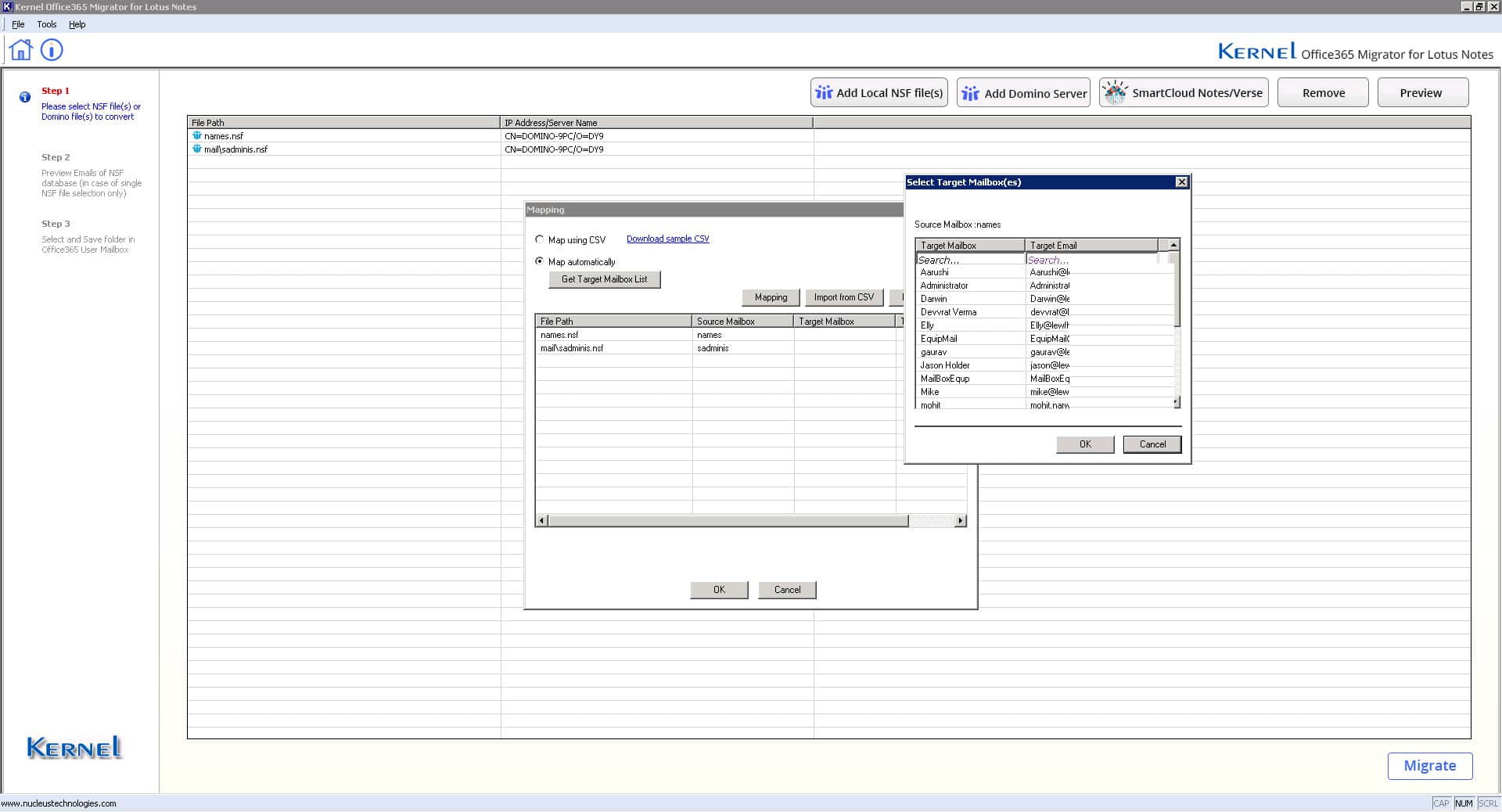Click the Kernel logo in the sidebar
The width and height of the screenshot is (1502, 812).
[x=75, y=748]
